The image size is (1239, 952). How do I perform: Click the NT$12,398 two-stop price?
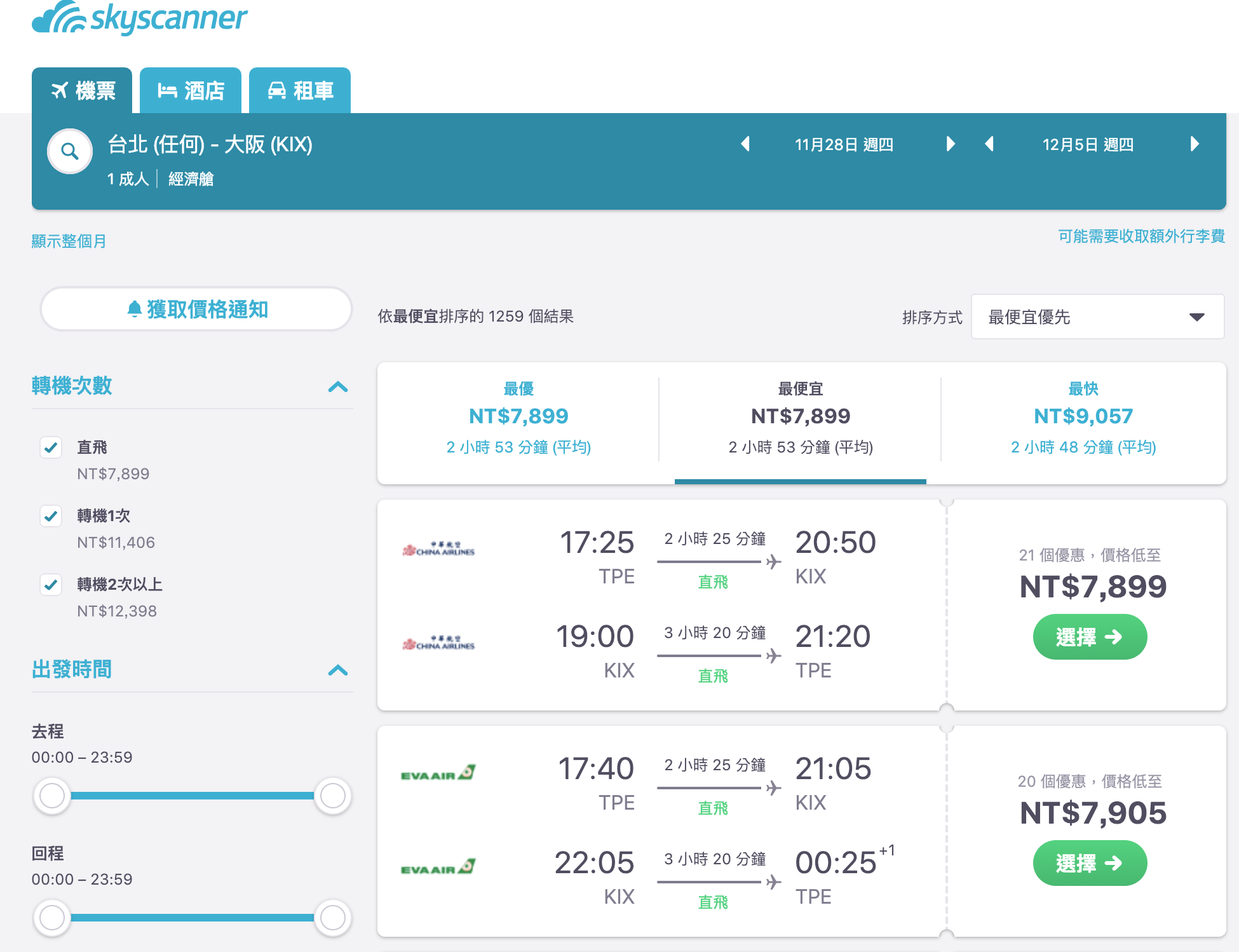point(117,611)
